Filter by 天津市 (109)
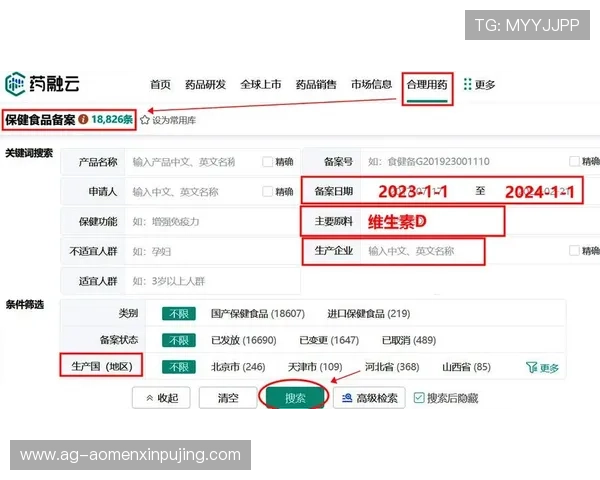600x480 pixels. pos(315,367)
